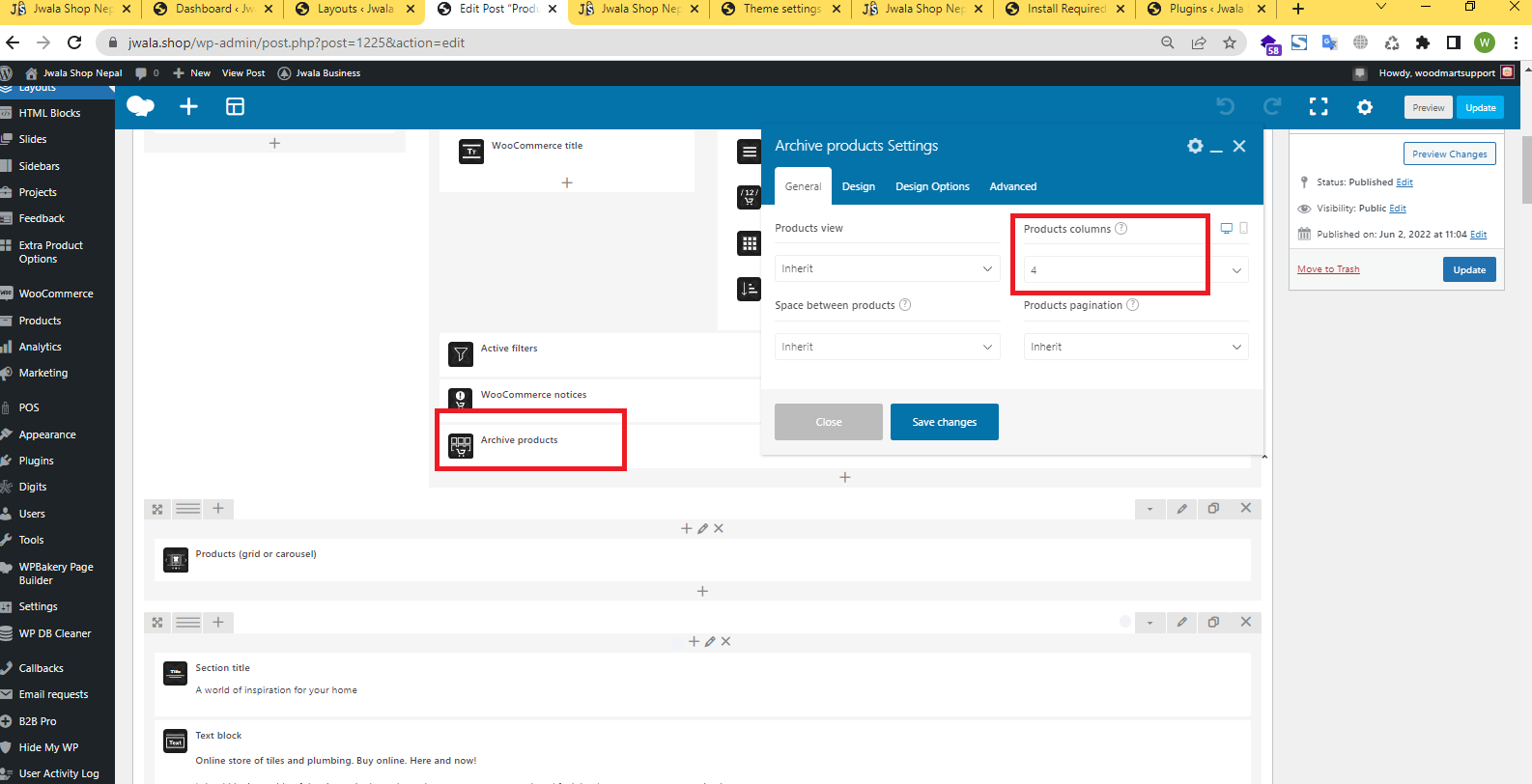Toggle the Products grid row collapse arrow

(1149, 509)
